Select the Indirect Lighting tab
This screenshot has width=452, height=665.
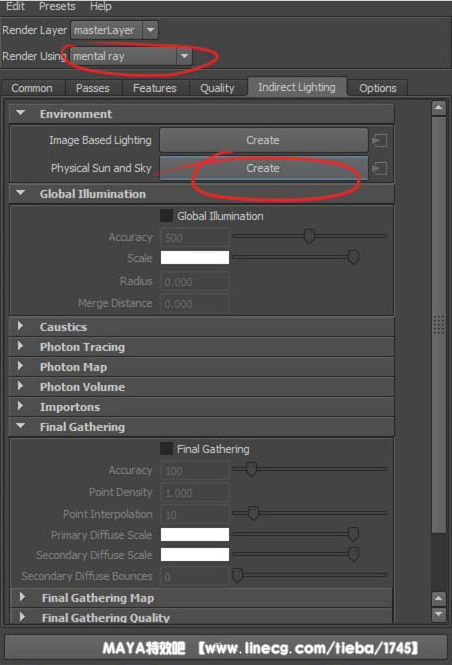297,87
